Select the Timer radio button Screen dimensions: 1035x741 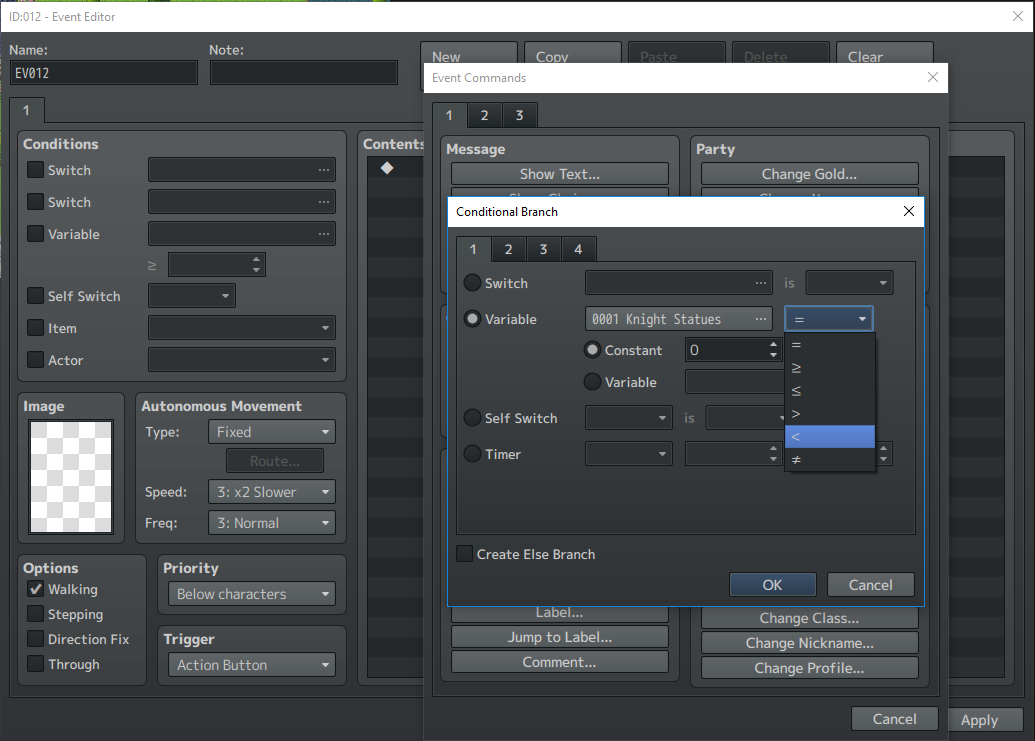click(472, 454)
